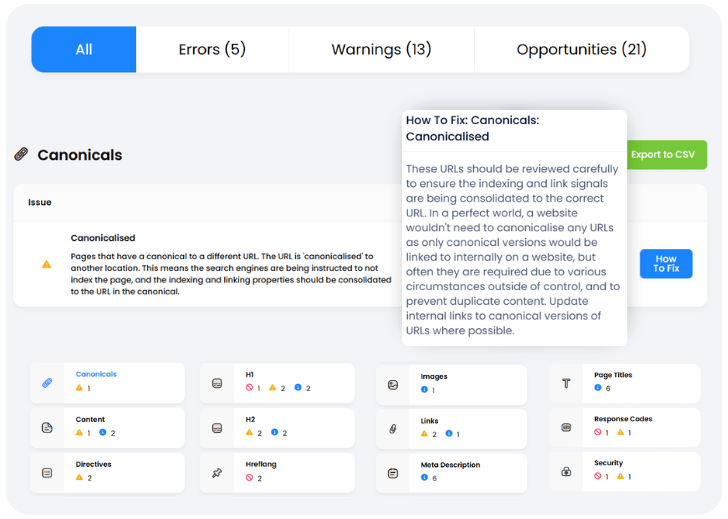Show the Opportunities (21) tab

[x=581, y=49]
